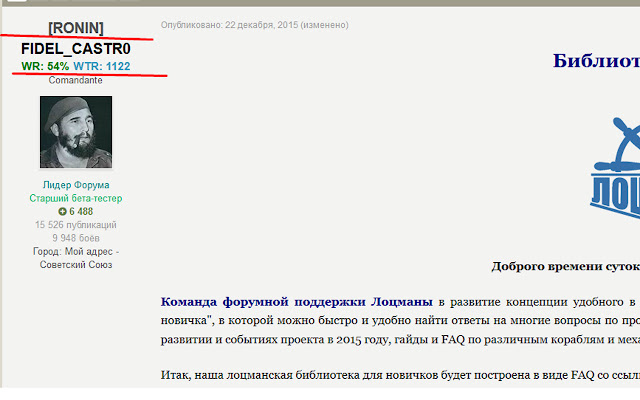Click the WTR: 1122 rating

tap(102, 66)
